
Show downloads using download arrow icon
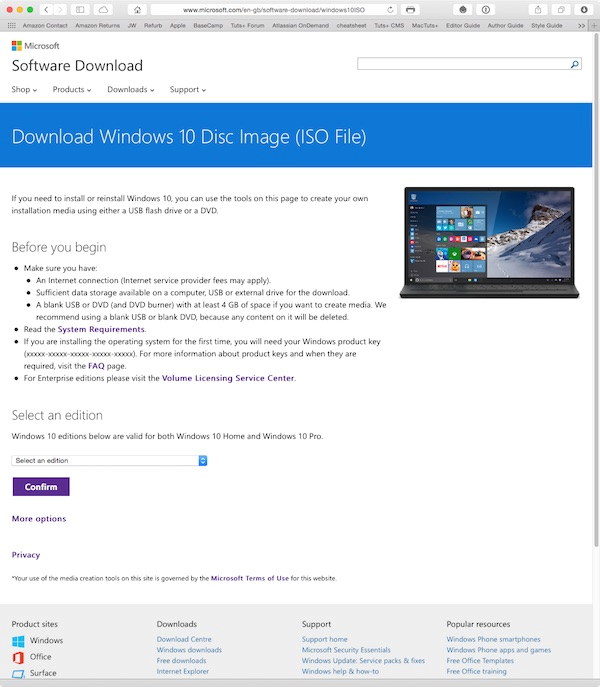click(x=584, y=9)
